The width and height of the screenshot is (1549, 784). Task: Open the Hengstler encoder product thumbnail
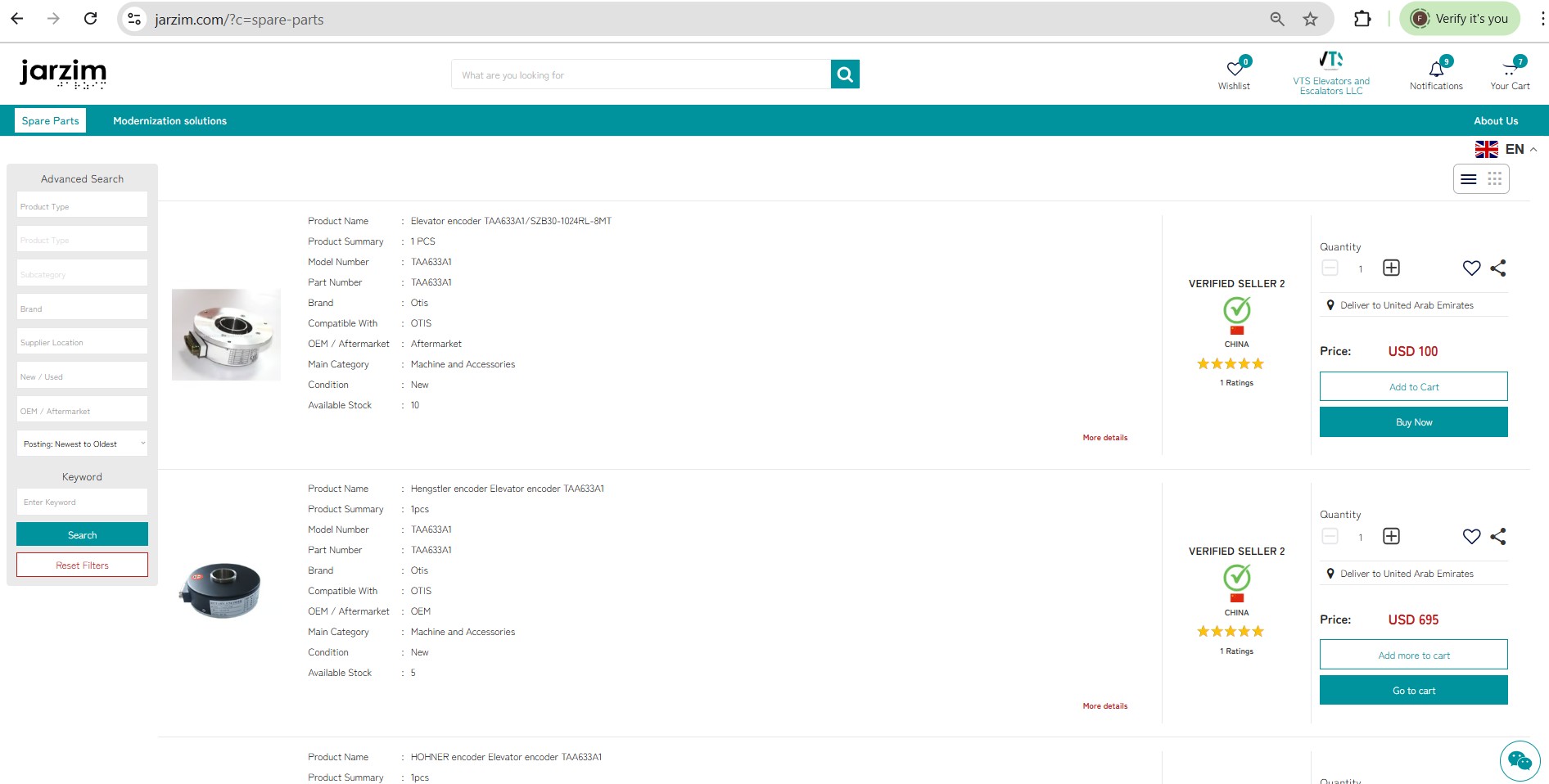(222, 590)
